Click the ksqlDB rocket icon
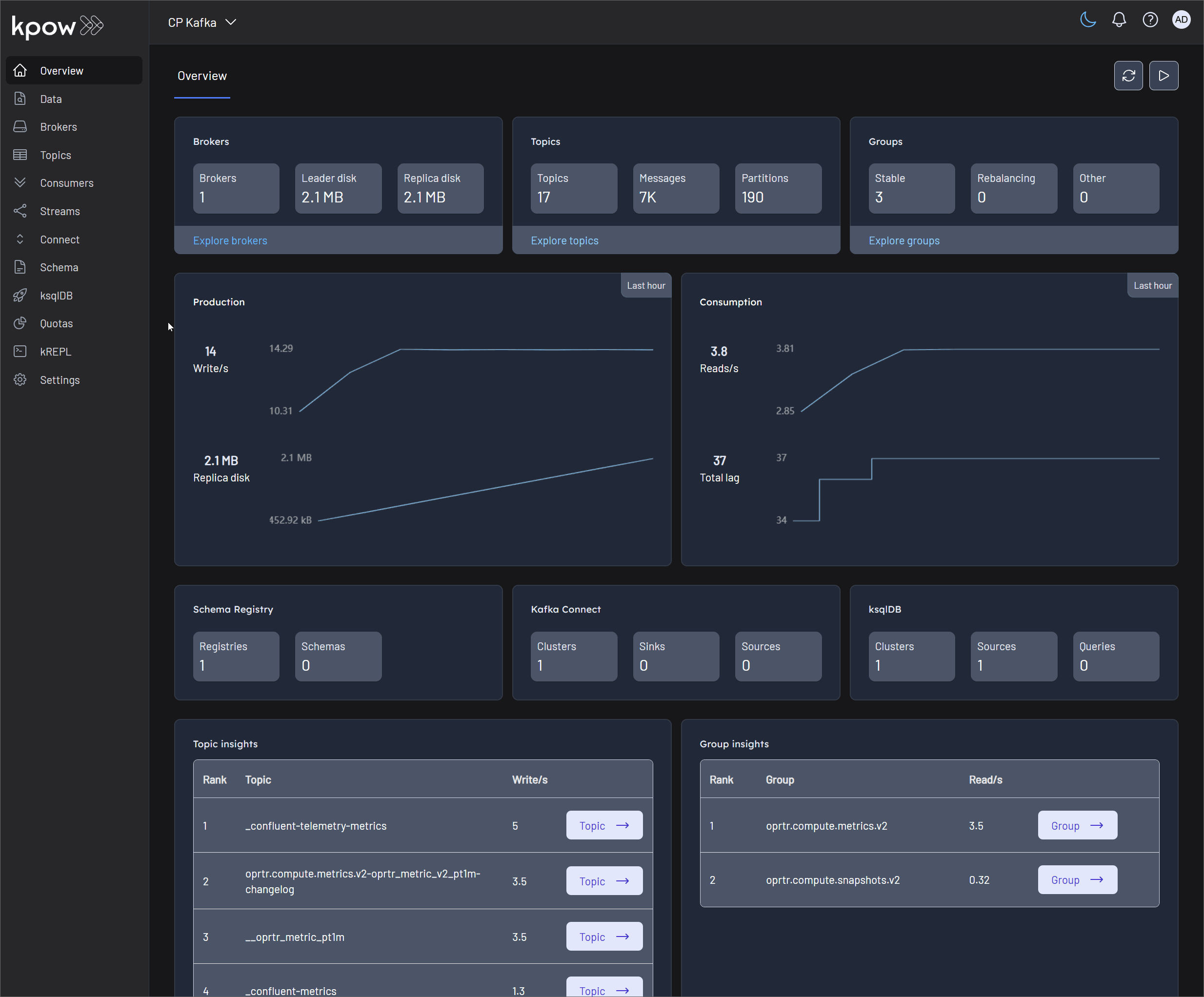 20,295
